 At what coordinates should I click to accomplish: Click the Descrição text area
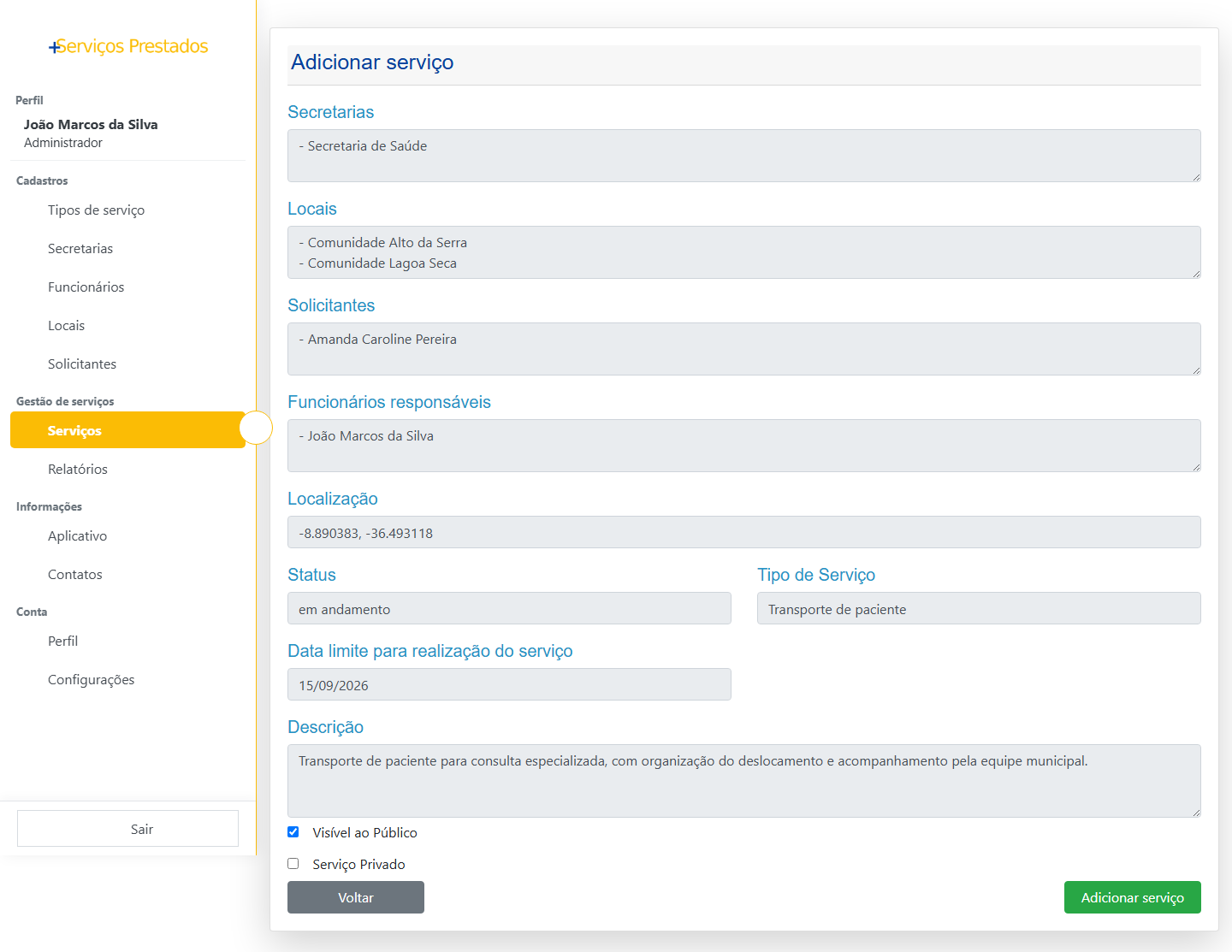pyautogui.click(x=744, y=781)
